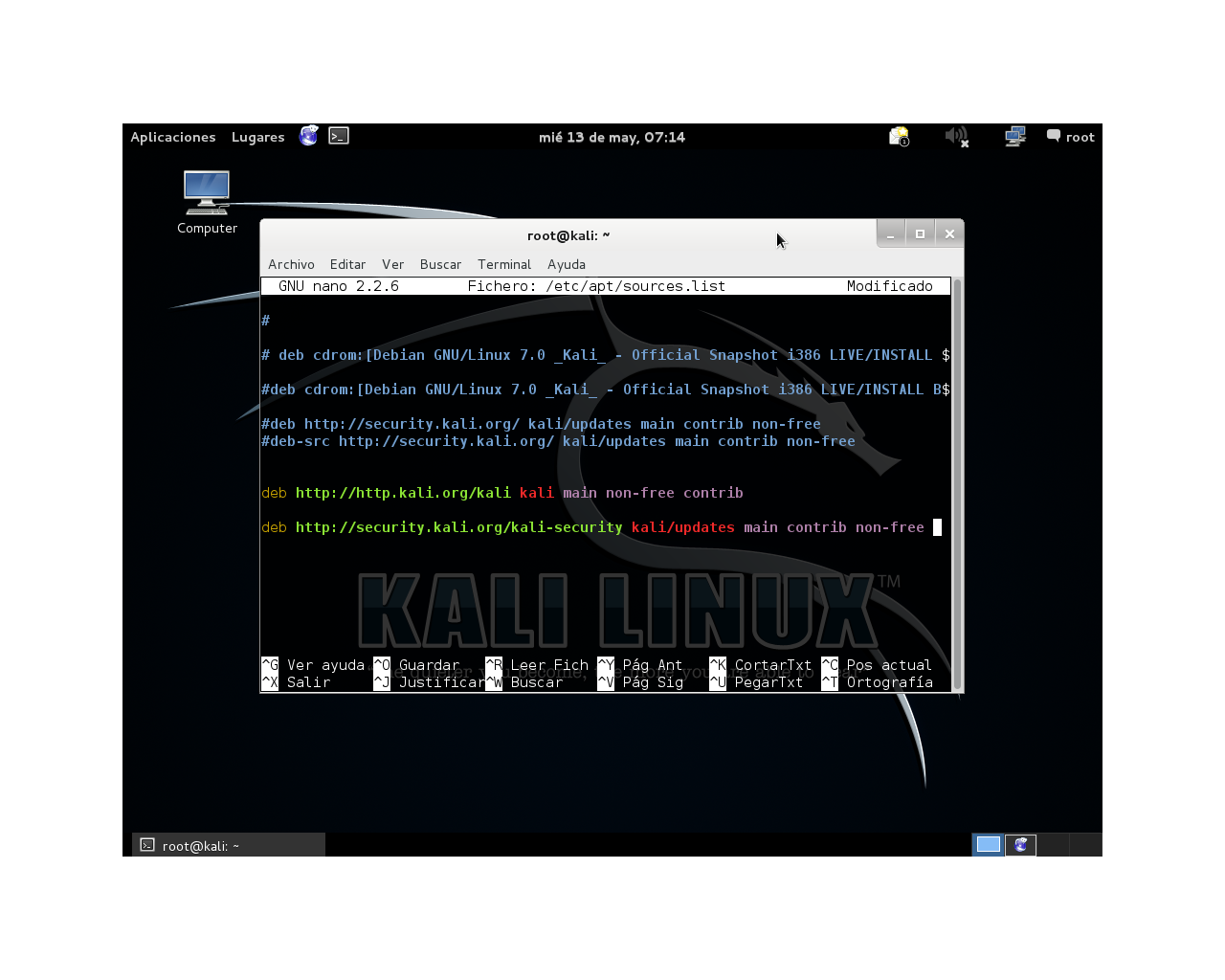Screen dimensions: 1225x980
Task: Click the terminal window scrollbar
Action: 956,479
